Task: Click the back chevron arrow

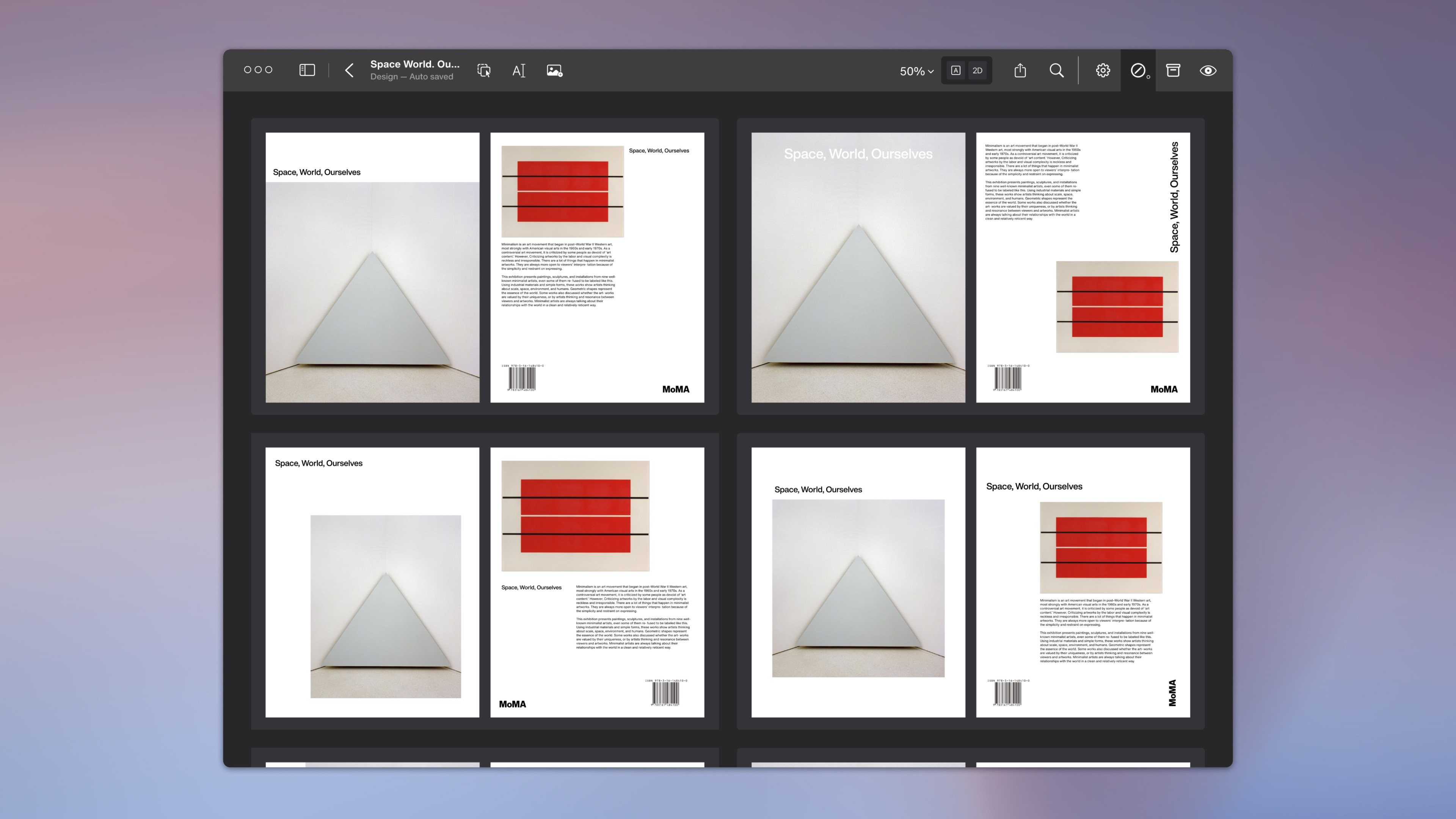Action: (x=349, y=70)
